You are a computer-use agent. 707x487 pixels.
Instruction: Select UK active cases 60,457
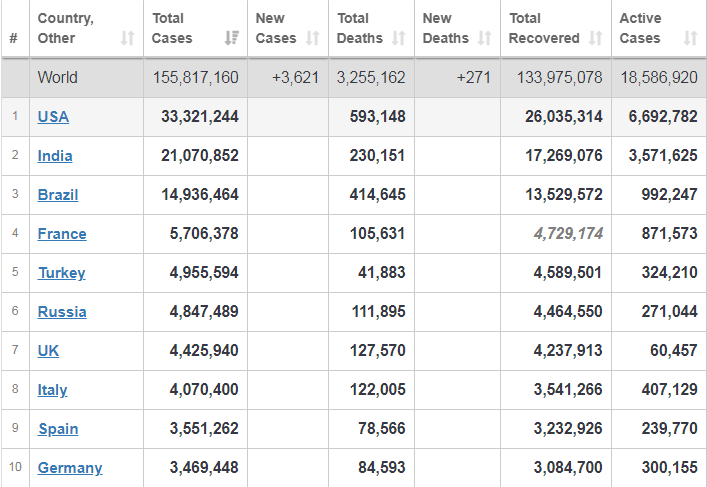pos(674,351)
